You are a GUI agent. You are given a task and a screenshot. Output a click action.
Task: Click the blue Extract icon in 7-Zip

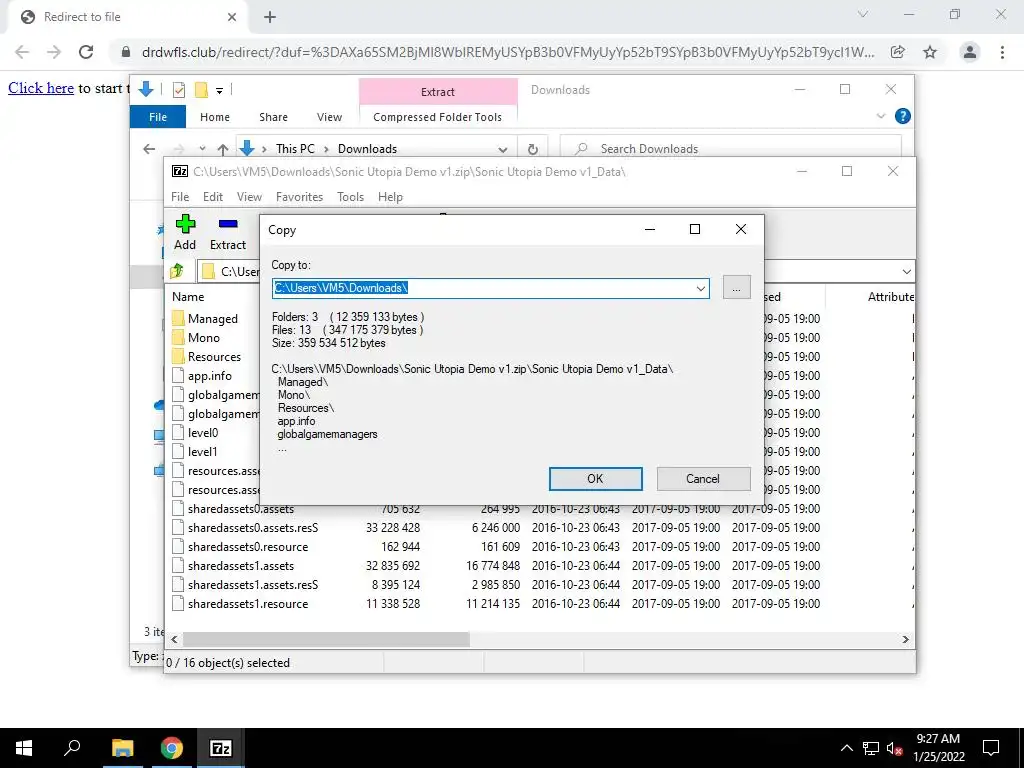pyautogui.click(x=228, y=224)
